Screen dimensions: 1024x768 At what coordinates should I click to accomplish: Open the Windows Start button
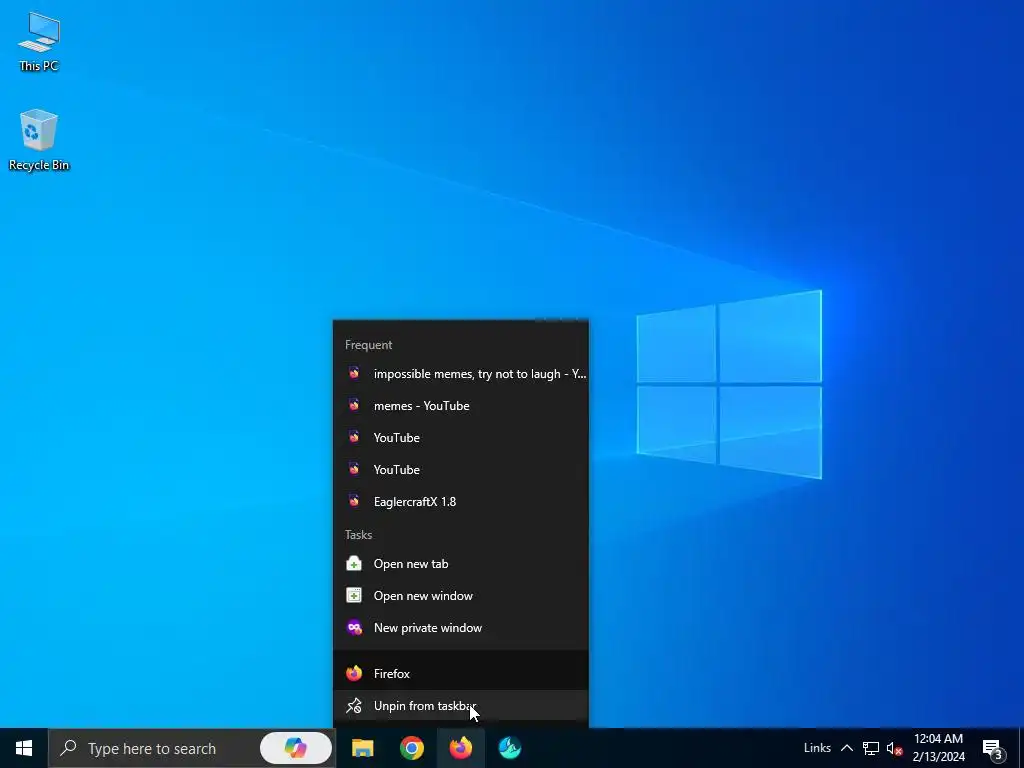click(x=24, y=748)
